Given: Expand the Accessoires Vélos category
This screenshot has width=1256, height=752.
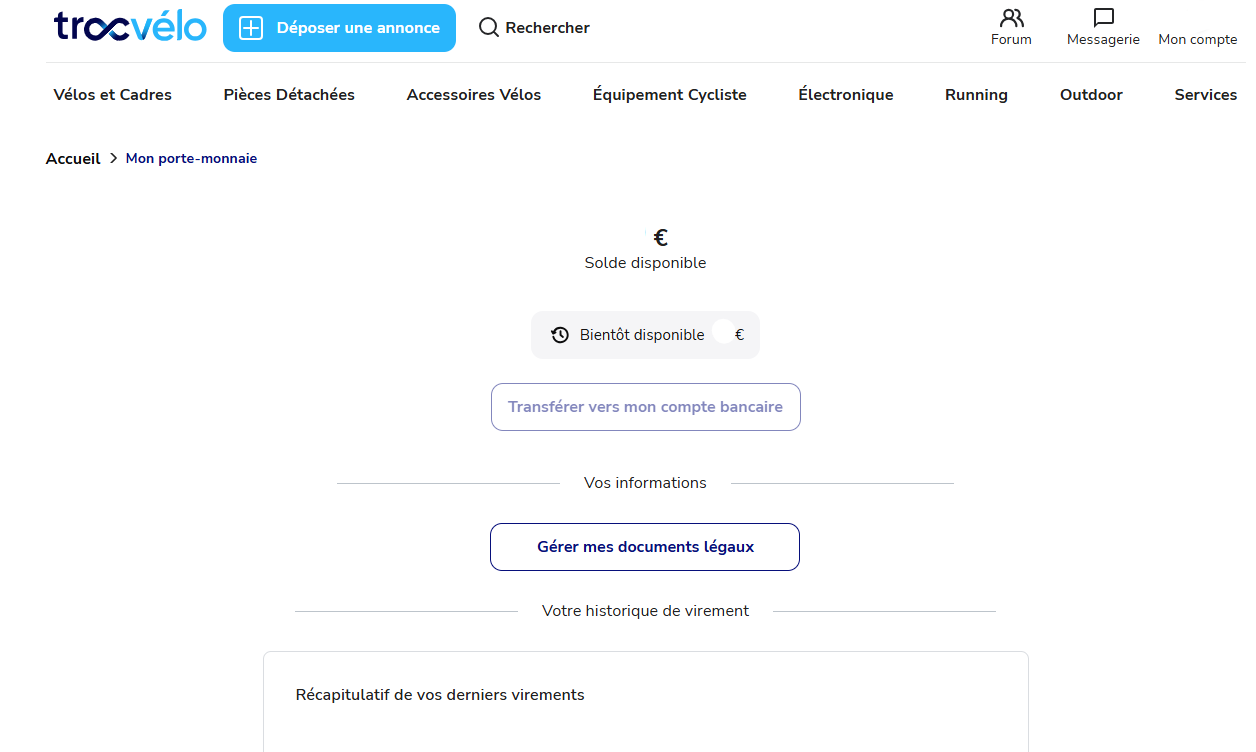Looking at the screenshot, I should 474,95.
